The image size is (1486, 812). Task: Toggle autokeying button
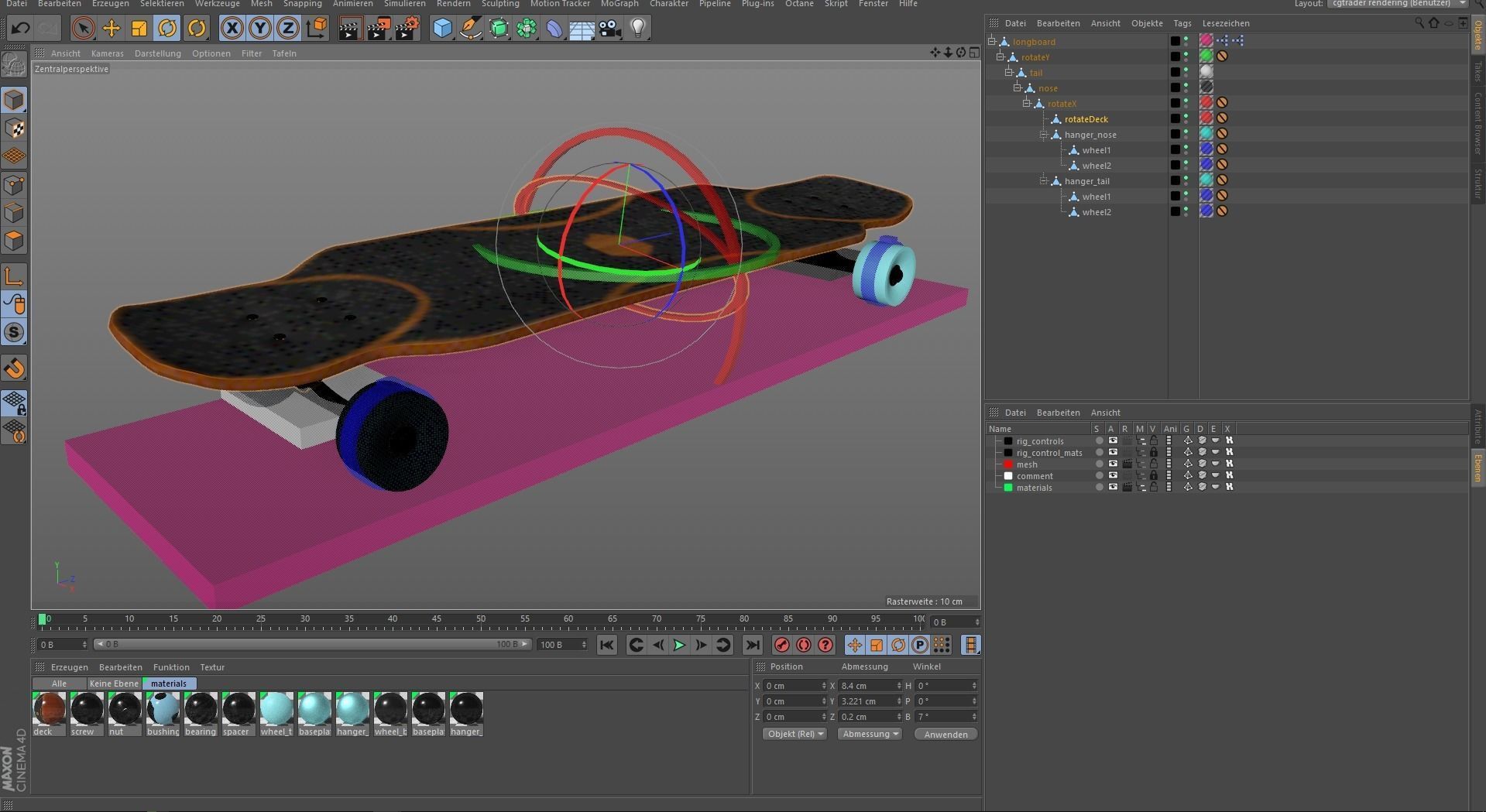(804, 645)
